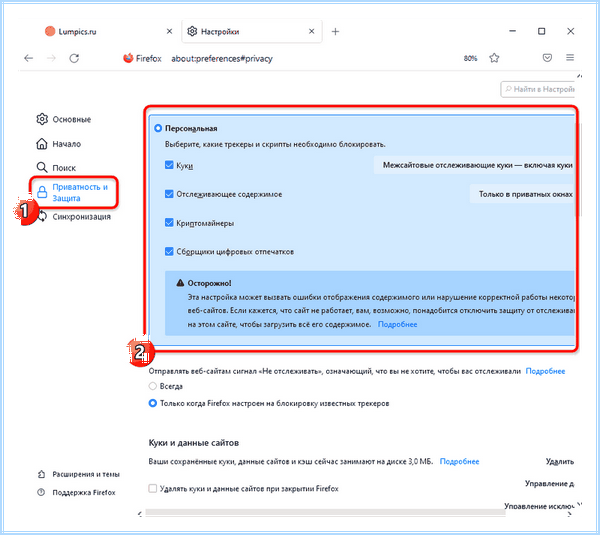Click the extensions icon beside Расширения и темы
The image size is (600, 535).
tap(41, 474)
